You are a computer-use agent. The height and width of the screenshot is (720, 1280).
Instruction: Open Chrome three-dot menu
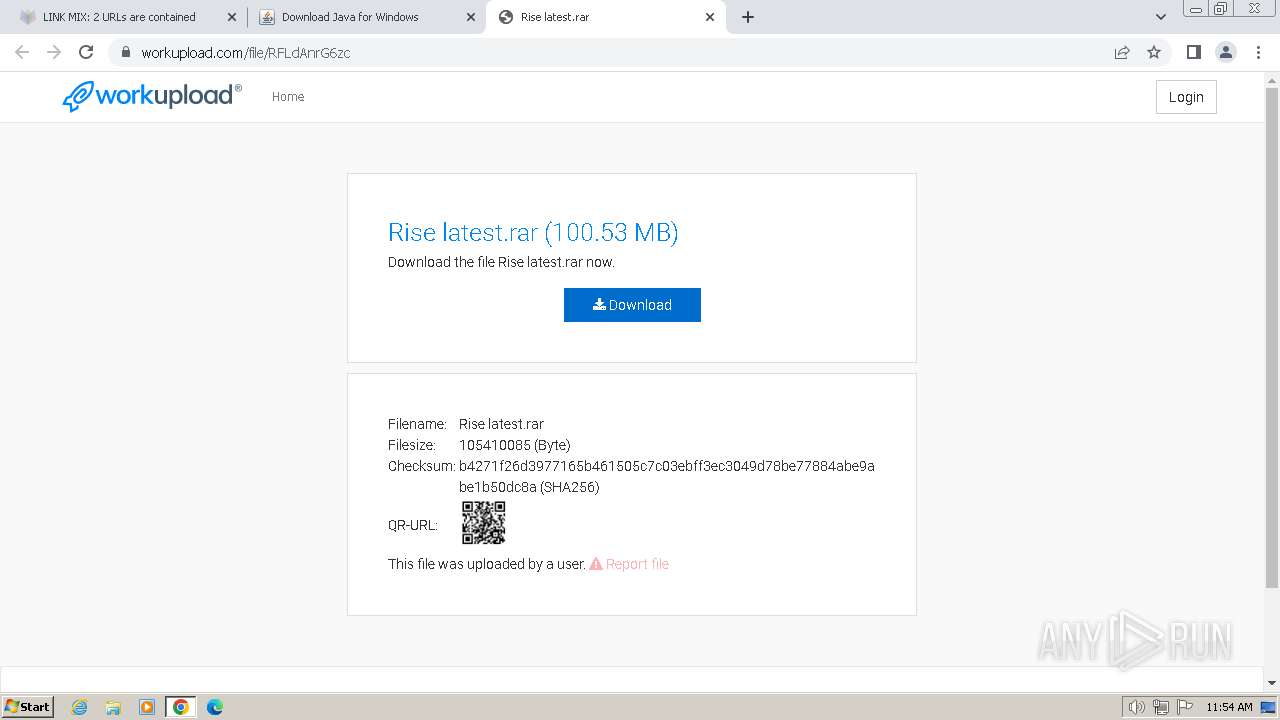(1258, 53)
